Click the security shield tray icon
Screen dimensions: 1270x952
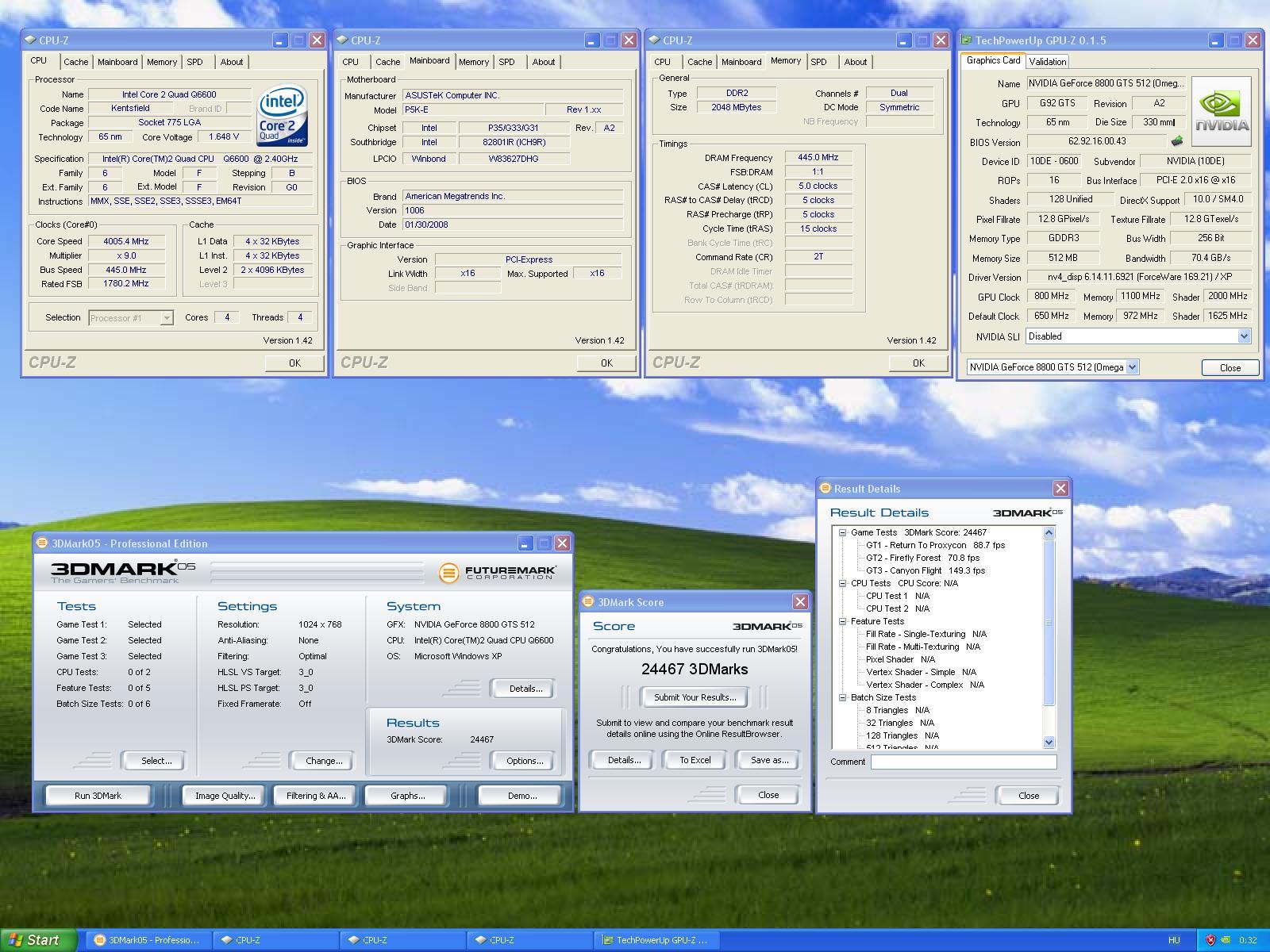pyautogui.click(x=1210, y=940)
